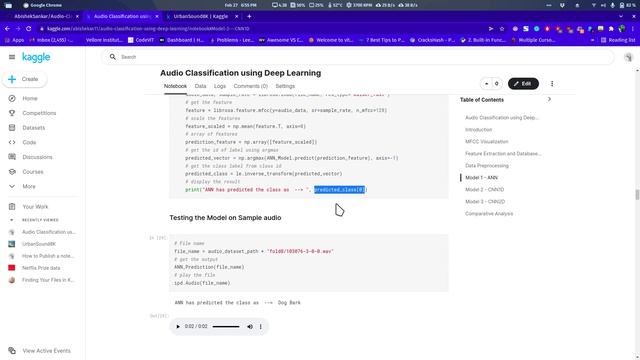Viewport: 640px width, 360px height.
Task: Open the Chrome extensions puzzle icon
Action: pyautogui.click(x=611, y=29)
